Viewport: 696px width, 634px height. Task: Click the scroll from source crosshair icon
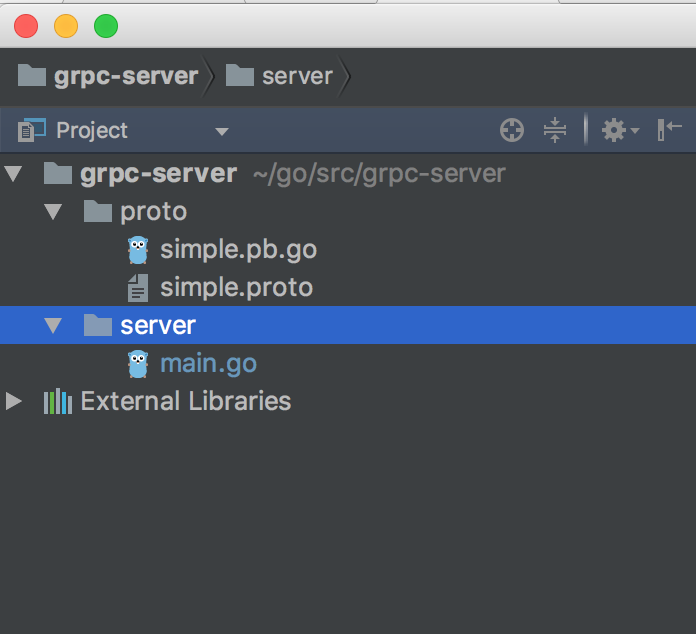pyautogui.click(x=512, y=130)
